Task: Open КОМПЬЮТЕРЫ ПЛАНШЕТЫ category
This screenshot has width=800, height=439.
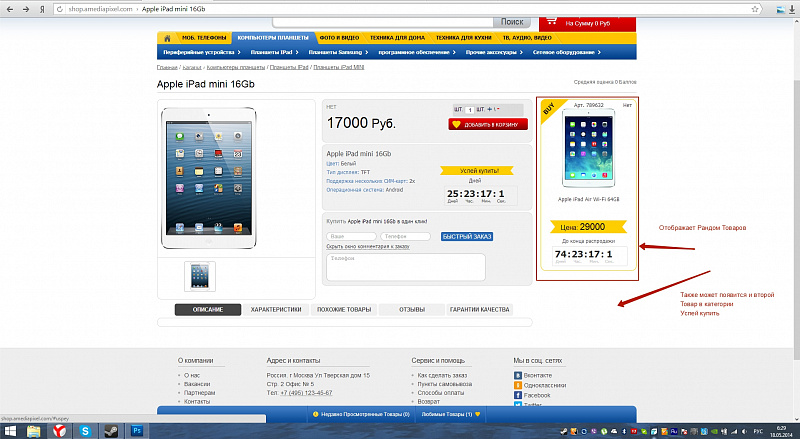Action: point(273,38)
